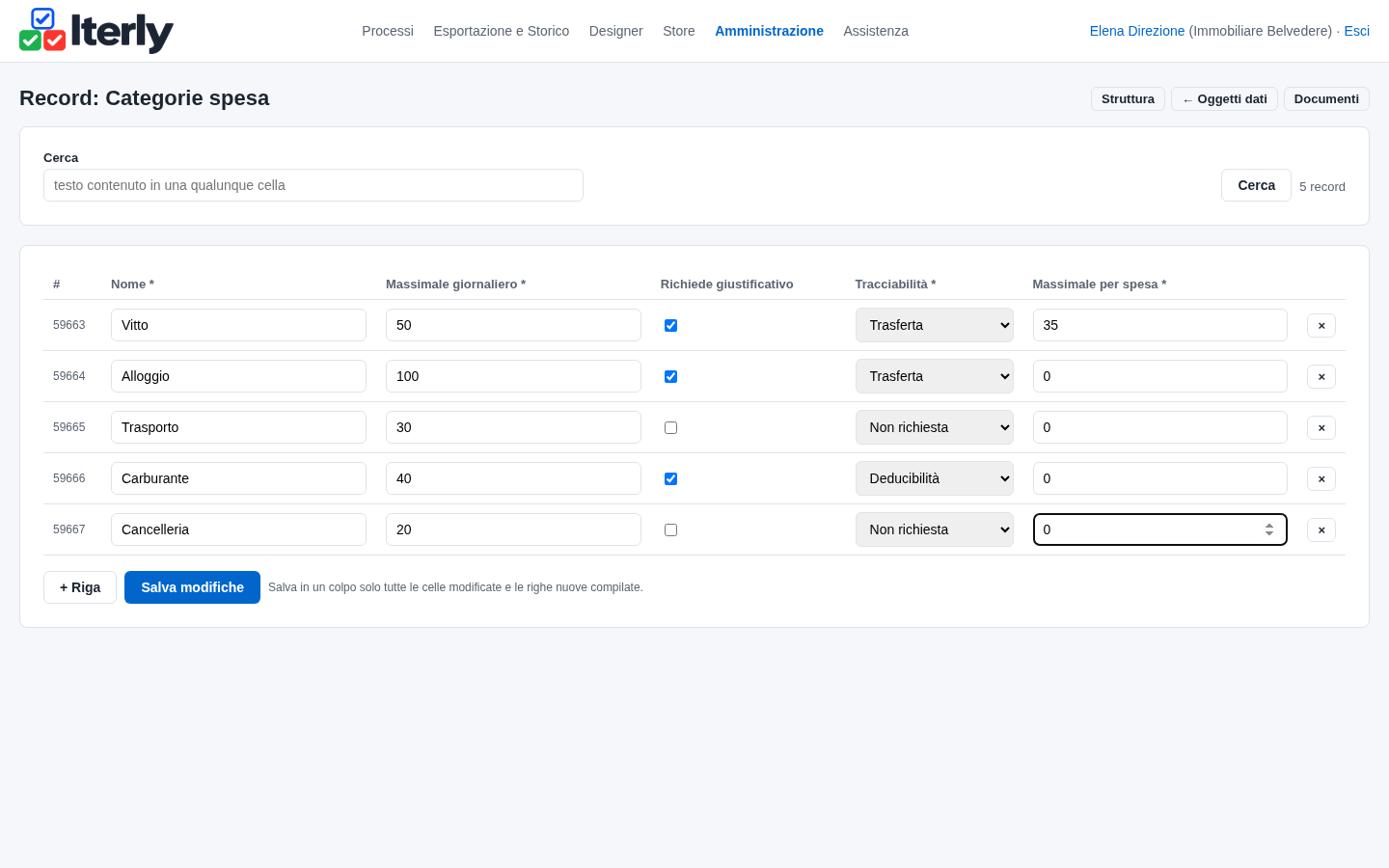Screen dimensions: 1389x868
Task: Uncheck Richiede giustificativo for Vitto
Action: coord(670,325)
